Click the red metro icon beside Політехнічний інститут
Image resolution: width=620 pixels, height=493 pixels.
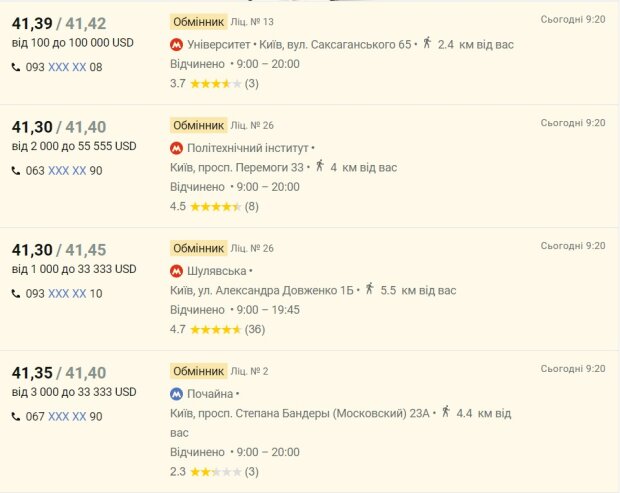click(177, 148)
